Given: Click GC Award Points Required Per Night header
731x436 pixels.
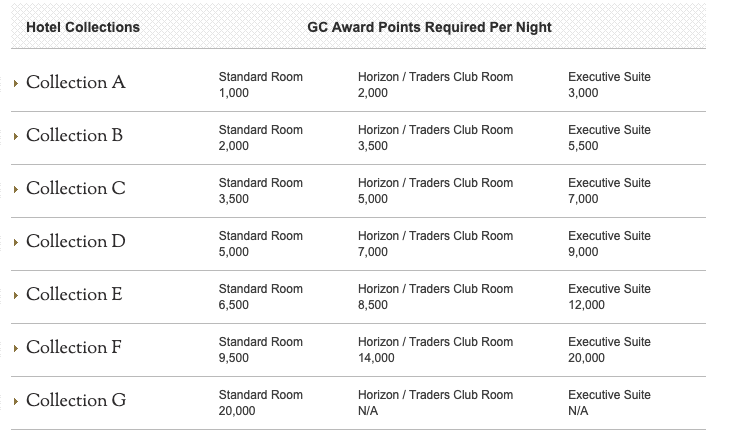Looking at the screenshot, I should pos(429,27).
